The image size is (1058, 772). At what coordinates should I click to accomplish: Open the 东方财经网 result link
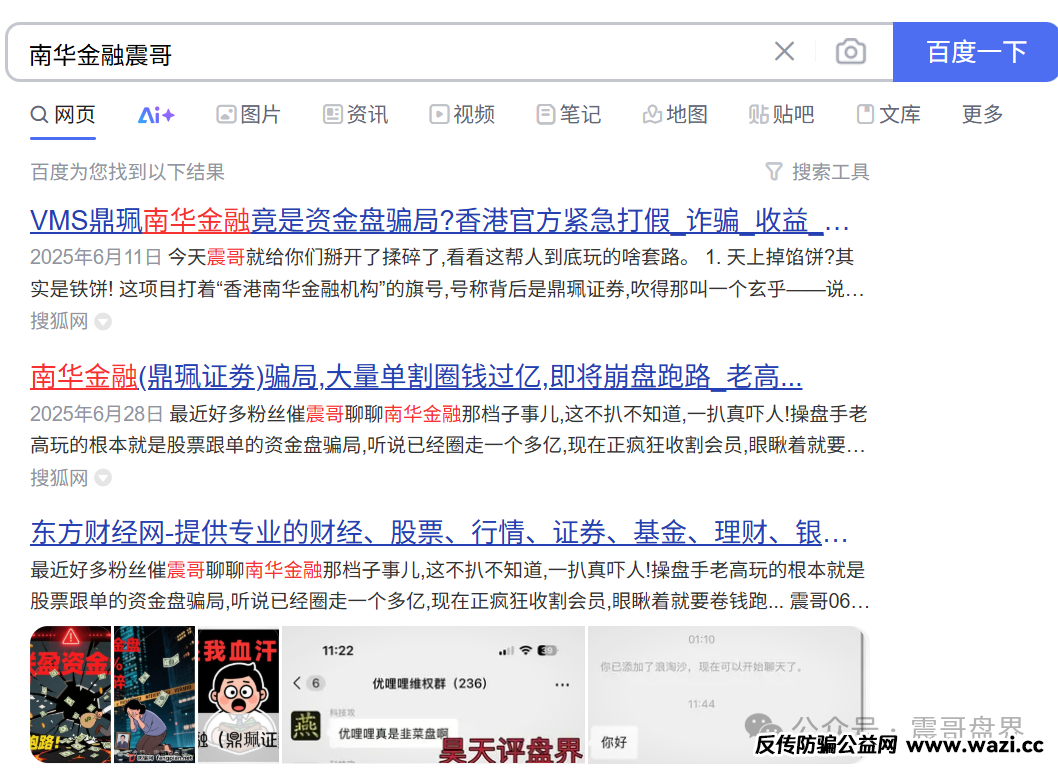[439, 532]
